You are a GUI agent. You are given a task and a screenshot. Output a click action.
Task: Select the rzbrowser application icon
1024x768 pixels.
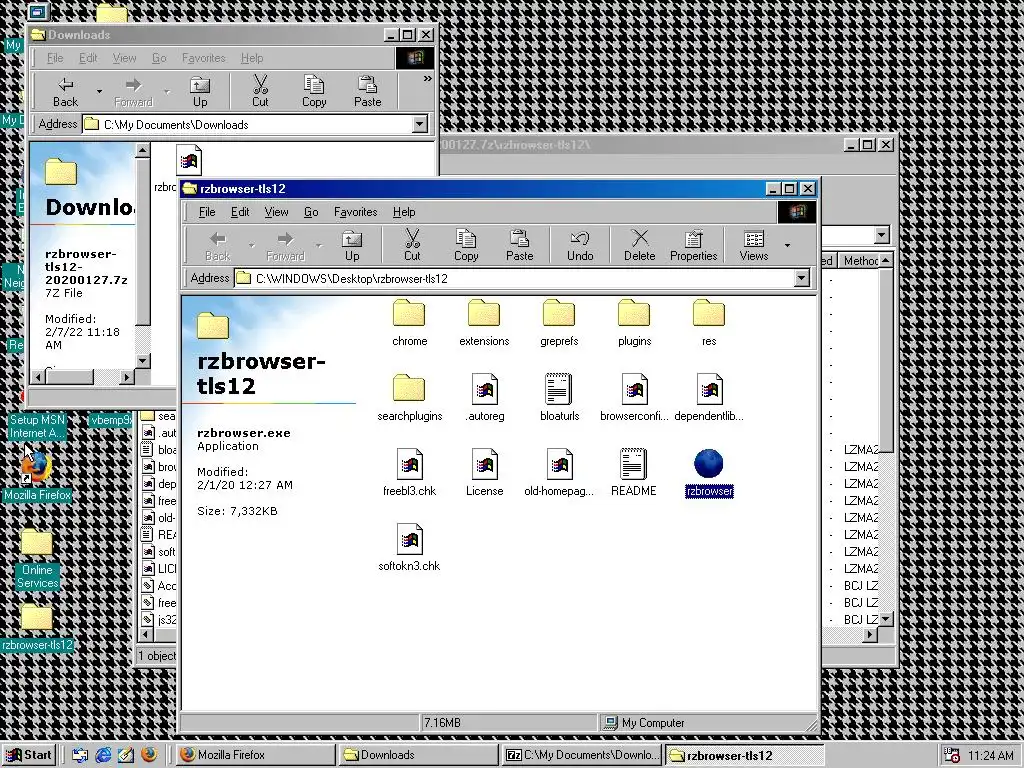709,464
